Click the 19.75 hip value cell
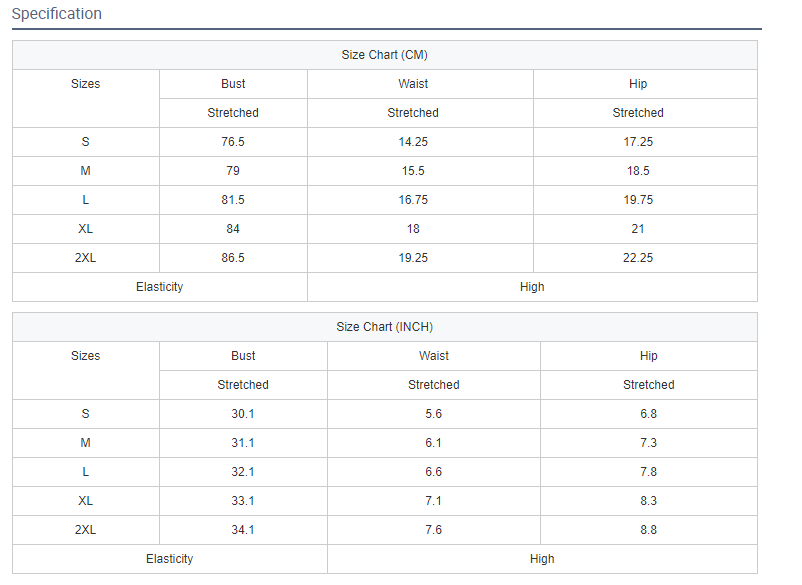This screenshot has height=585, width=802. point(638,200)
